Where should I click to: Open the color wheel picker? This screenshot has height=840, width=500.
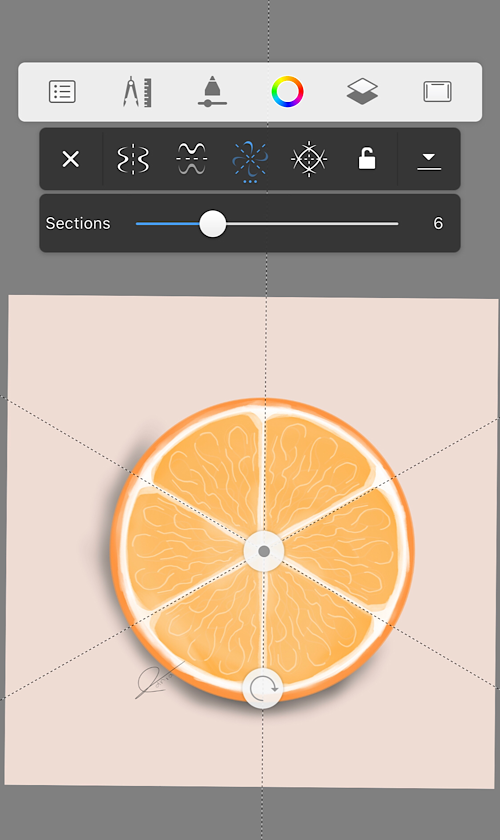287,92
